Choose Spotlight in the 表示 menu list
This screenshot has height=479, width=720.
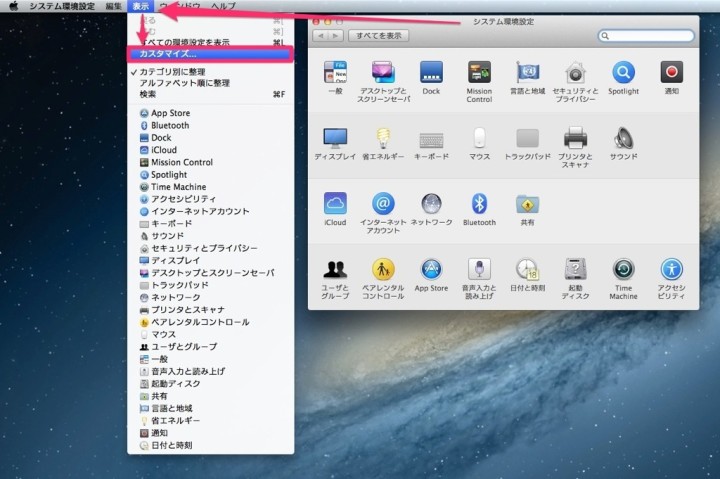point(210,175)
